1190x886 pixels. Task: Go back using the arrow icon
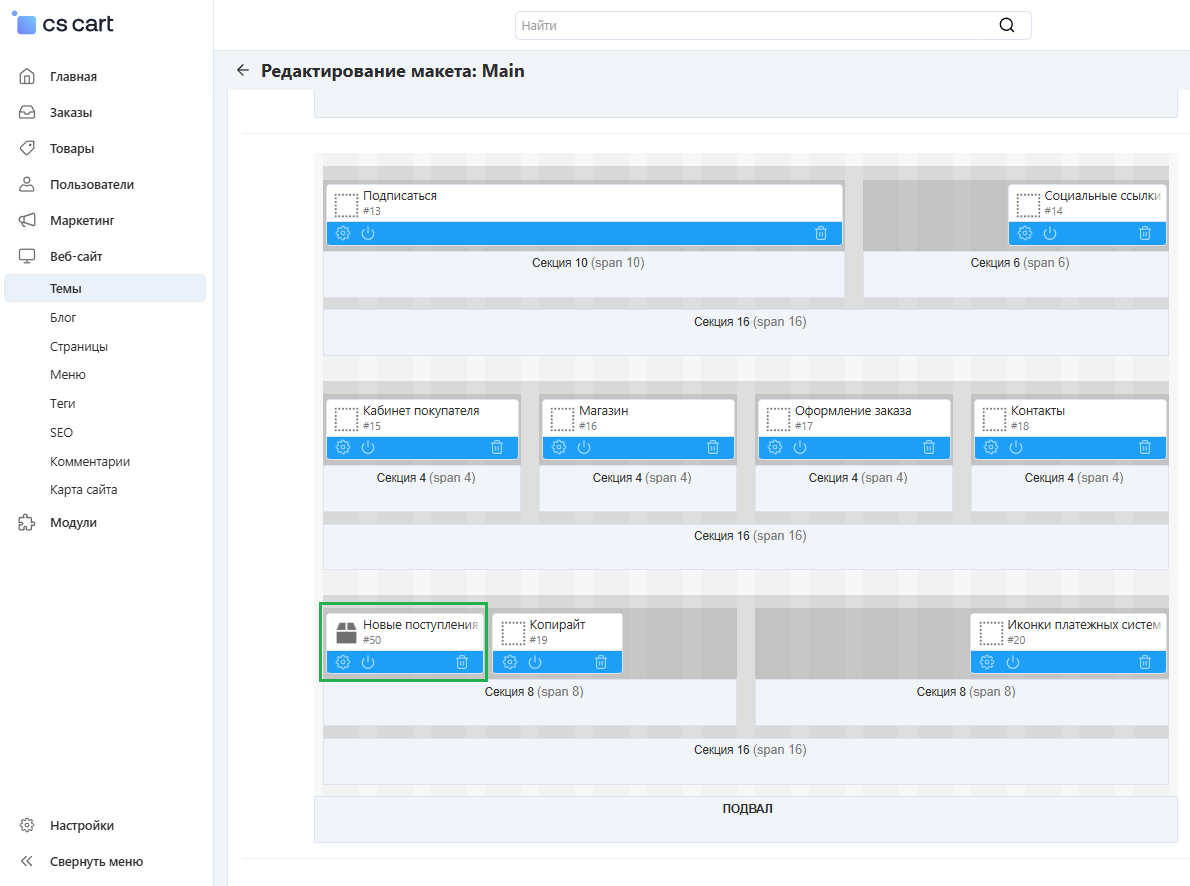point(242,71)
